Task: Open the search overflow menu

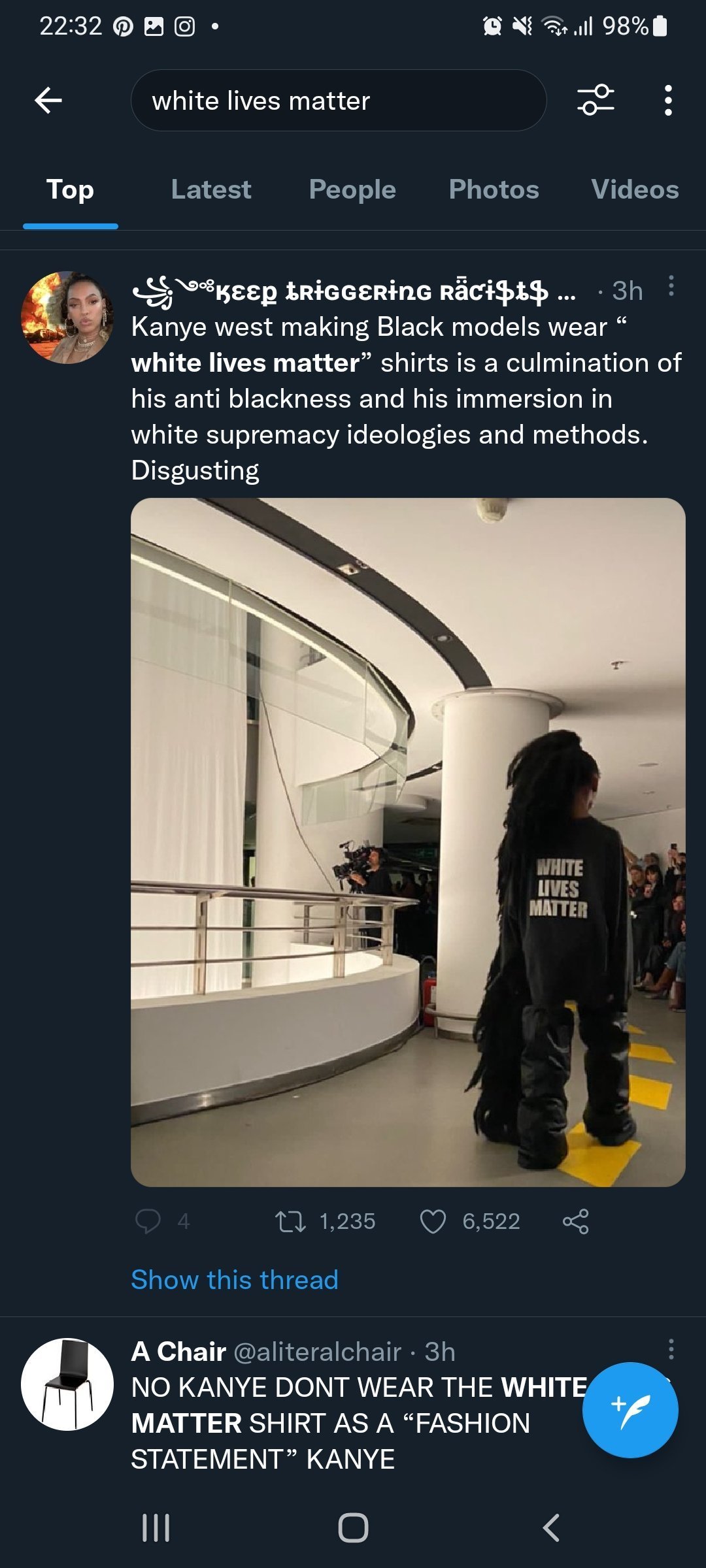Action: [667, 101]
